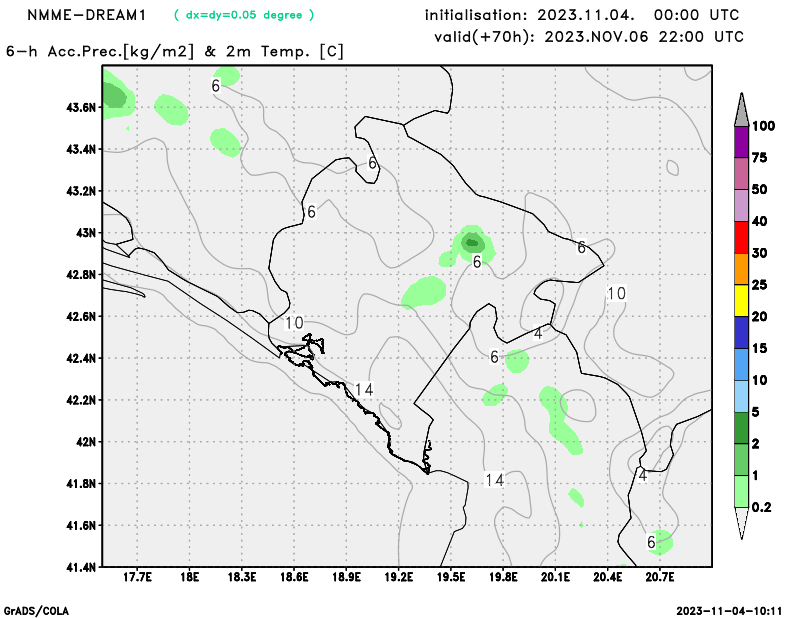The height and width of the screenshot is (618, 800).
Task: Click the "42.2N" latitude axis label
Action: 81,401
